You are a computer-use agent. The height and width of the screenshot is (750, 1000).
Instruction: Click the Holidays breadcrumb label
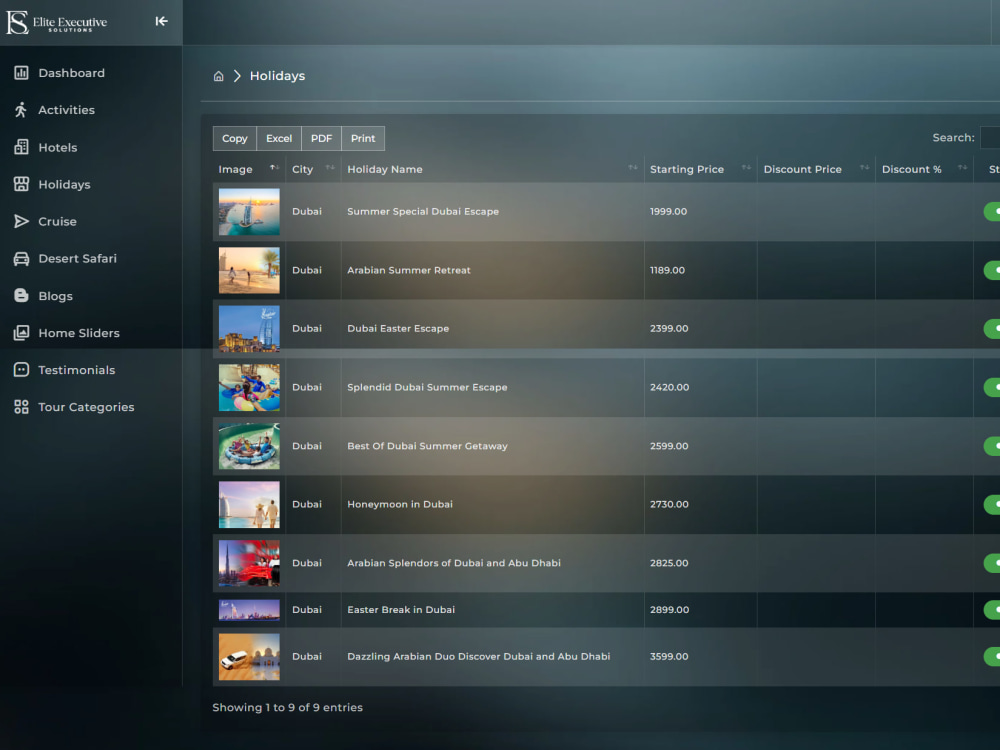tap(277, 76)
